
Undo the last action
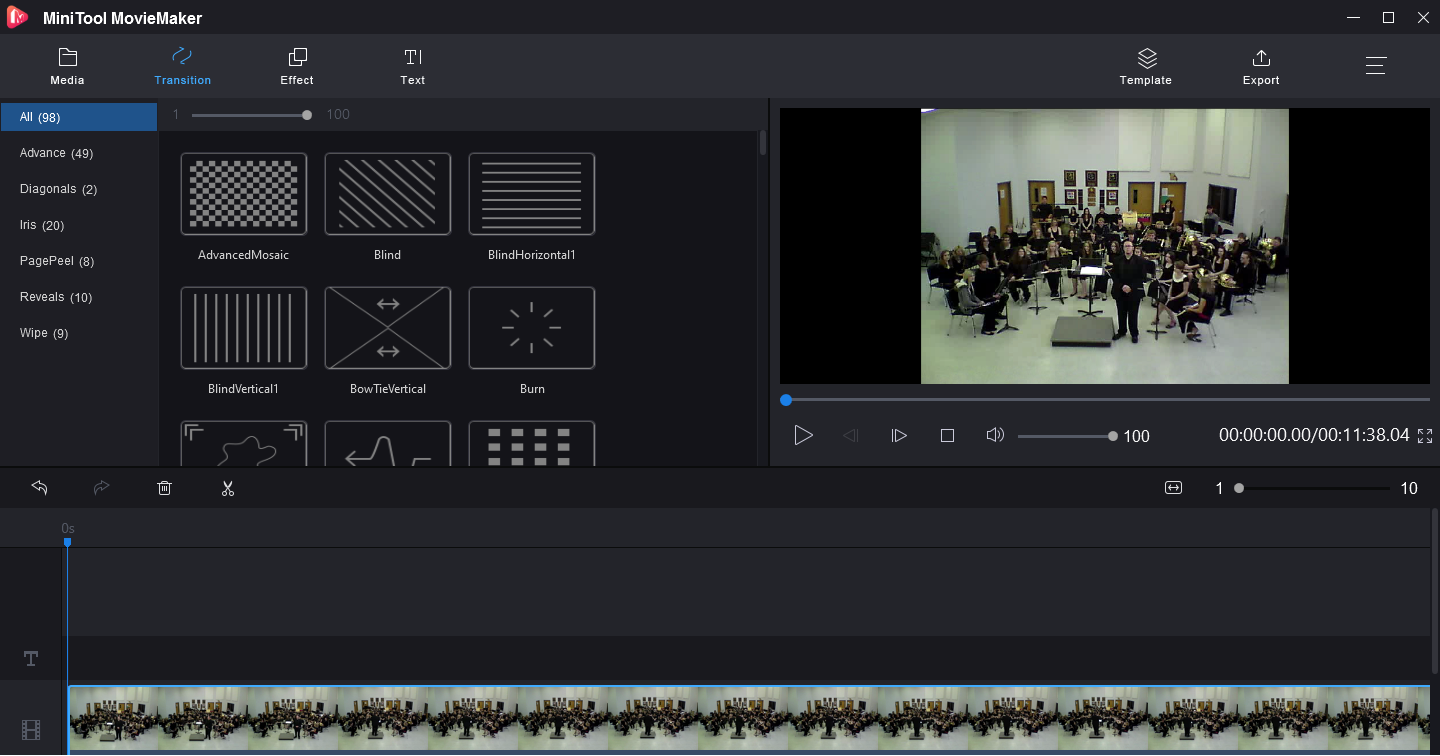40,488
